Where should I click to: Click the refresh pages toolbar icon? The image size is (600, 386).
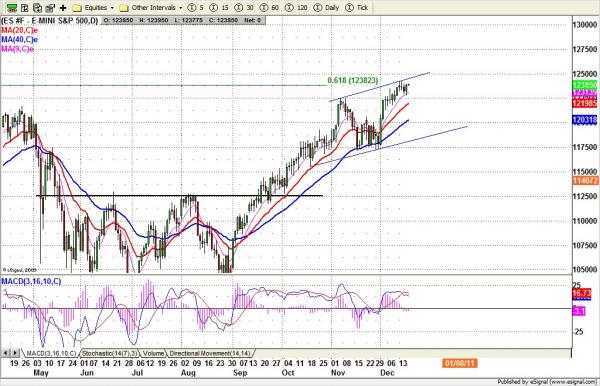(38, 7)
